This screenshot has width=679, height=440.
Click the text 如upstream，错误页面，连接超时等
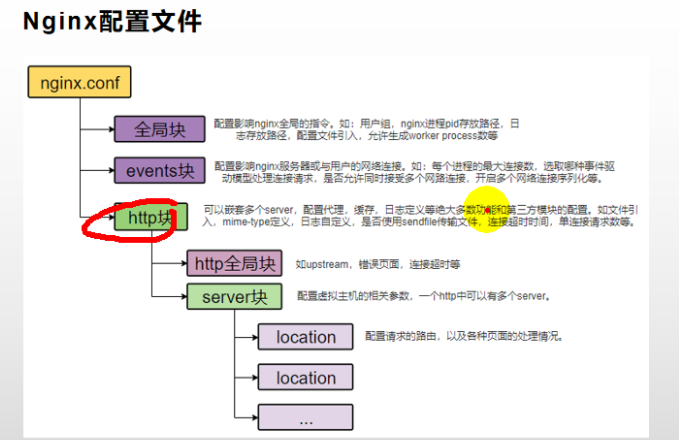click(378, 264)
